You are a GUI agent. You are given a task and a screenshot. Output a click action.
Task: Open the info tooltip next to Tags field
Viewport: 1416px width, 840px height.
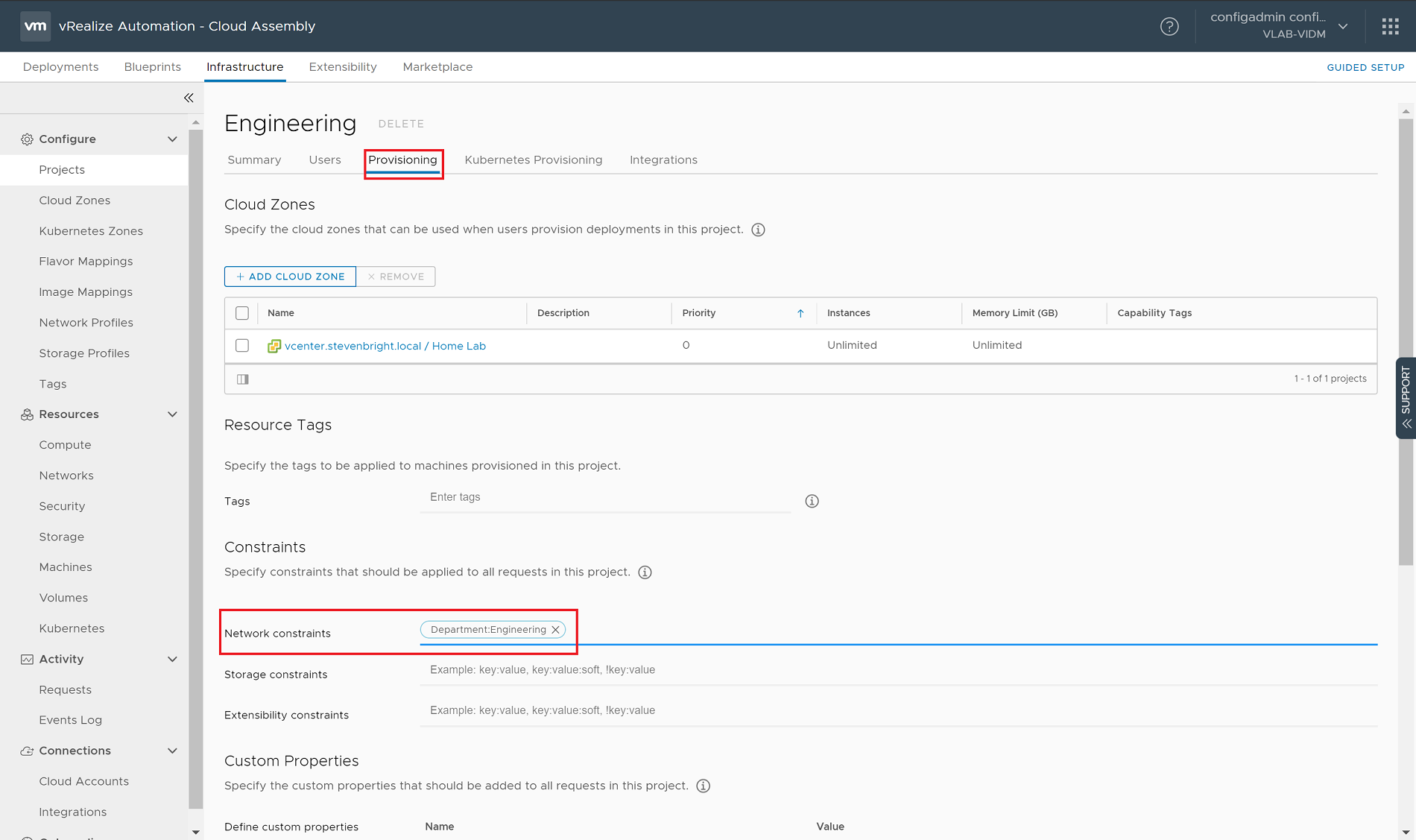[x=812, y=501]
